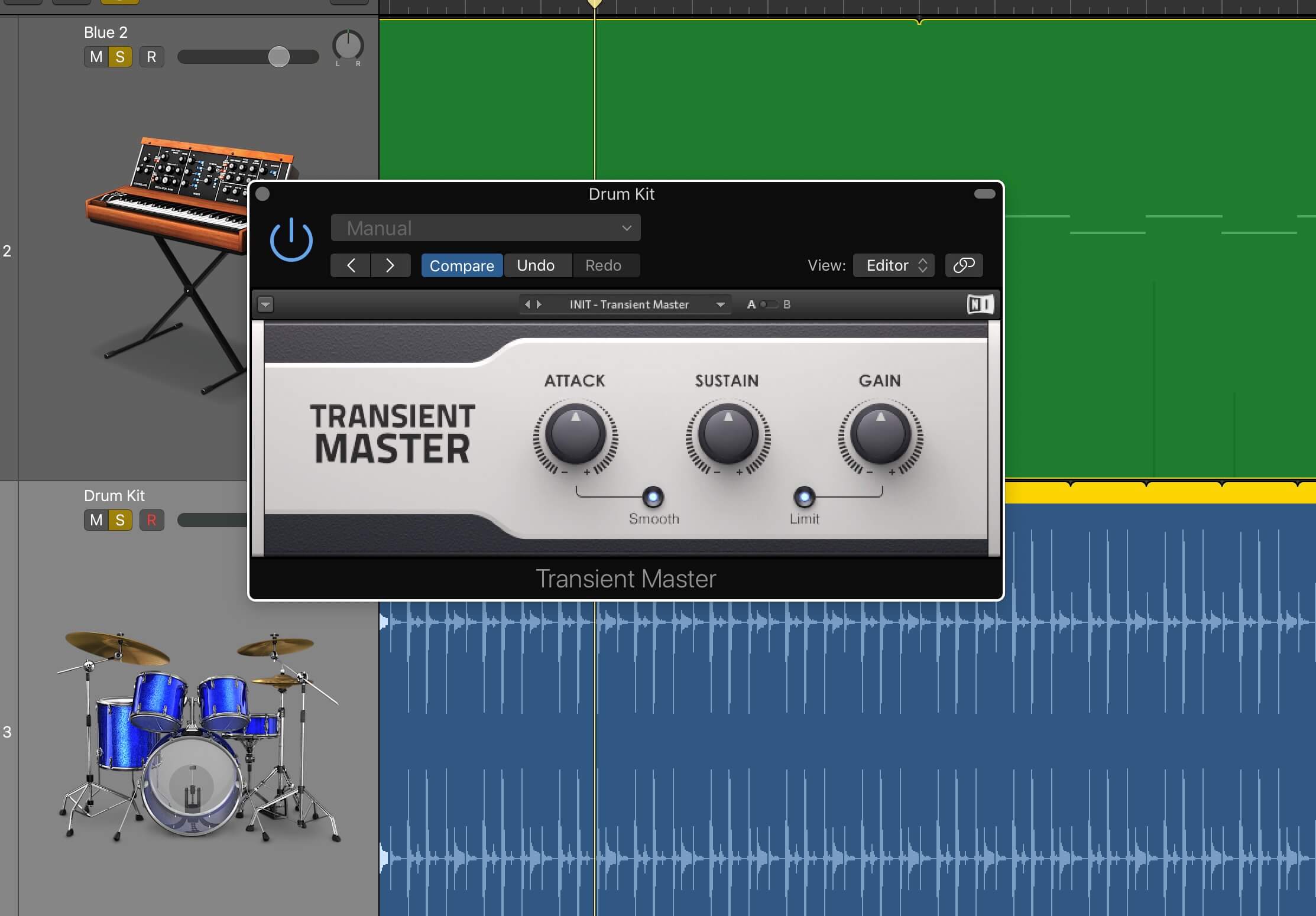Select the green Blue 2 region
The height and width of the screenshot is (916, 1316).
click(x=847, y=100)
